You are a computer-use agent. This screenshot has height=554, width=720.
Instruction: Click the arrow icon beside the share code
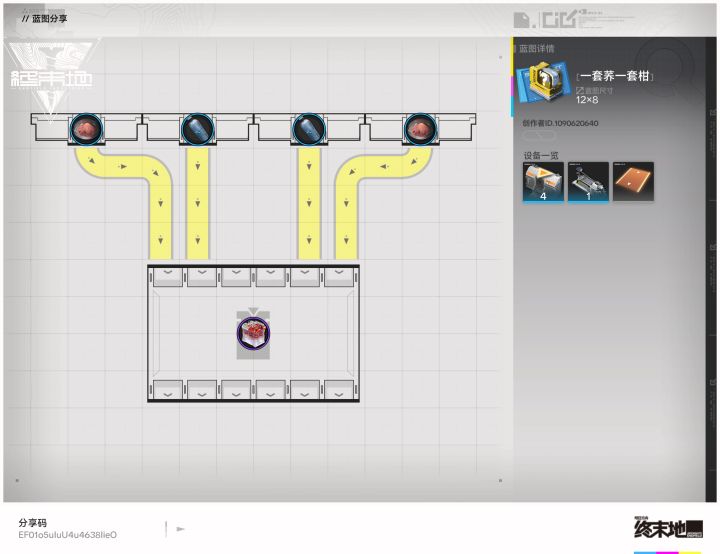pyautogui.click(x=180, y=529)
